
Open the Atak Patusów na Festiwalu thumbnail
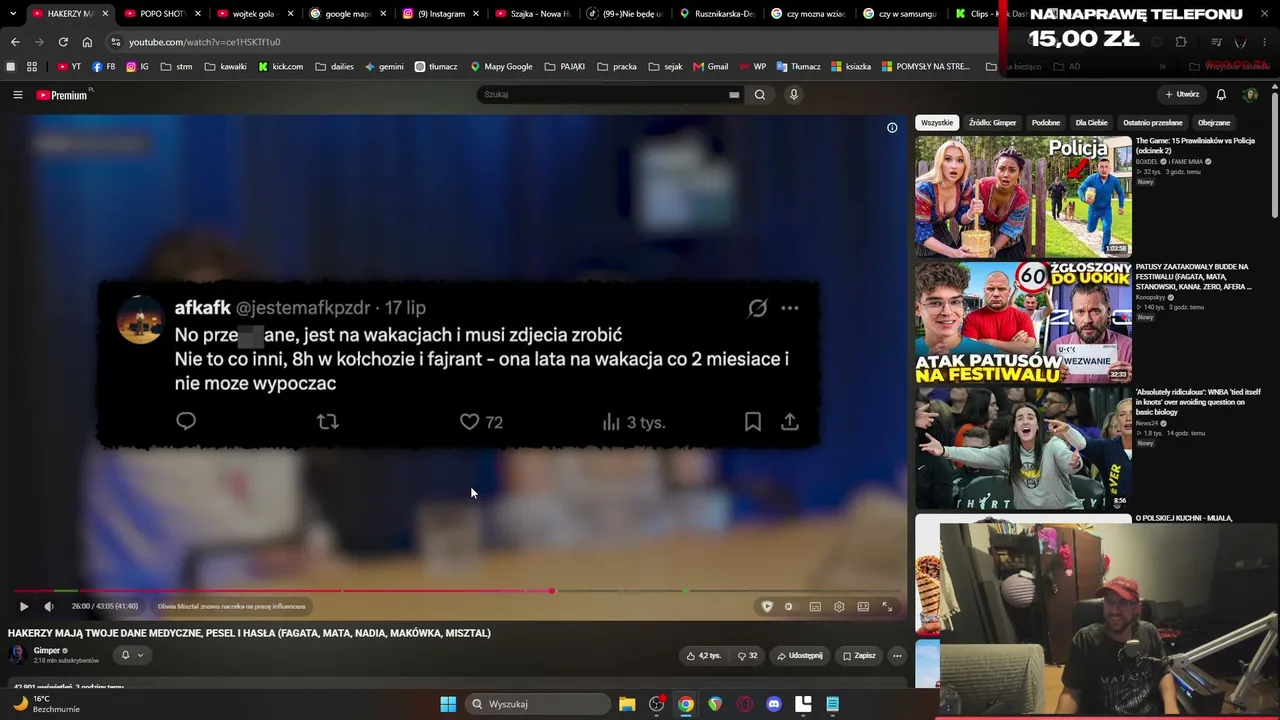pos(1023,323)
